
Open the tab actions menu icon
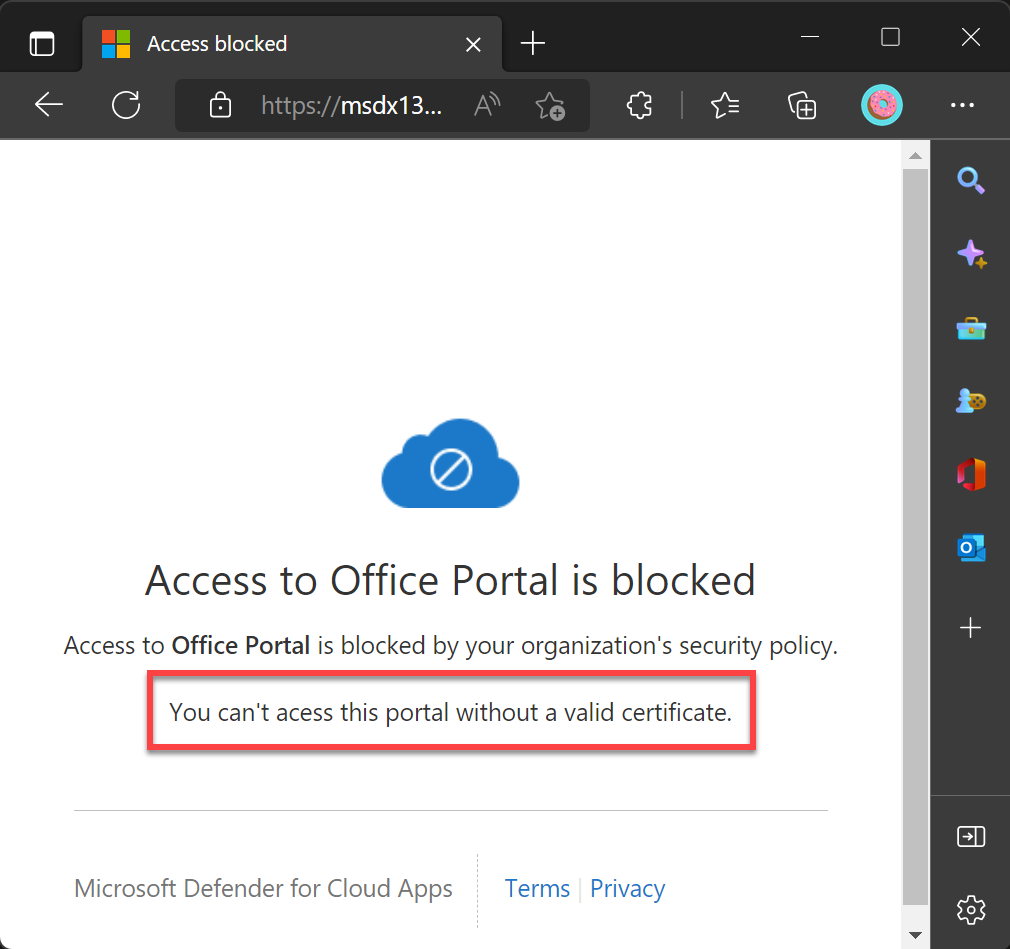tap(42, 44)
